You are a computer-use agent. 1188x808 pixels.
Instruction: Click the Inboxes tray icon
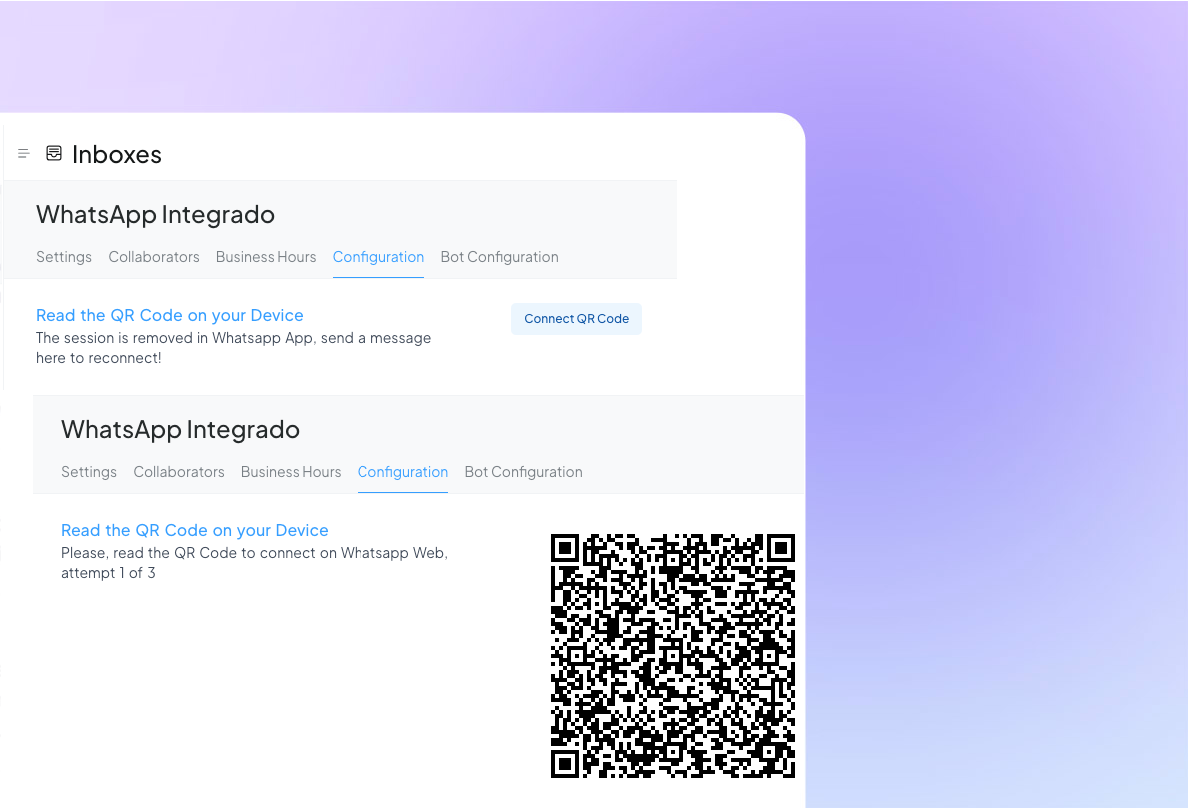click(54, 154)
